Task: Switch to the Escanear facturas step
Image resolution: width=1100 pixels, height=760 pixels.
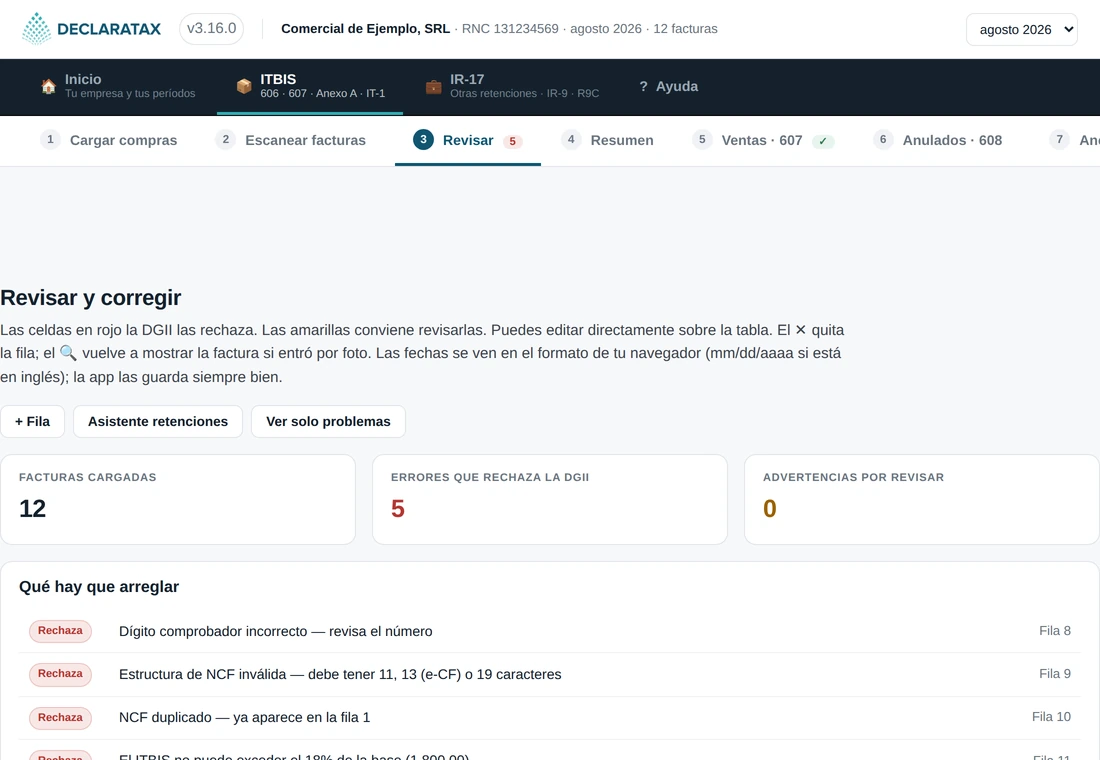Action: [290, 140]
